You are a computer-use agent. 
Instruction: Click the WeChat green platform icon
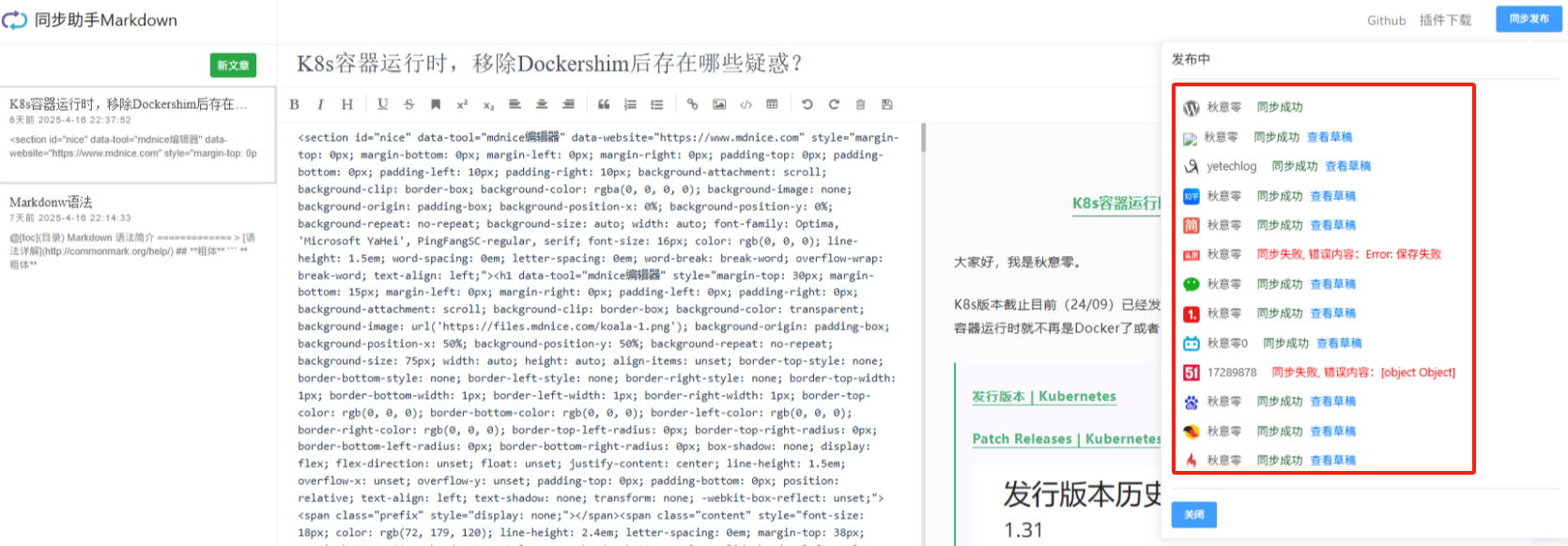pyautogui.click(x=1191, y=284)
